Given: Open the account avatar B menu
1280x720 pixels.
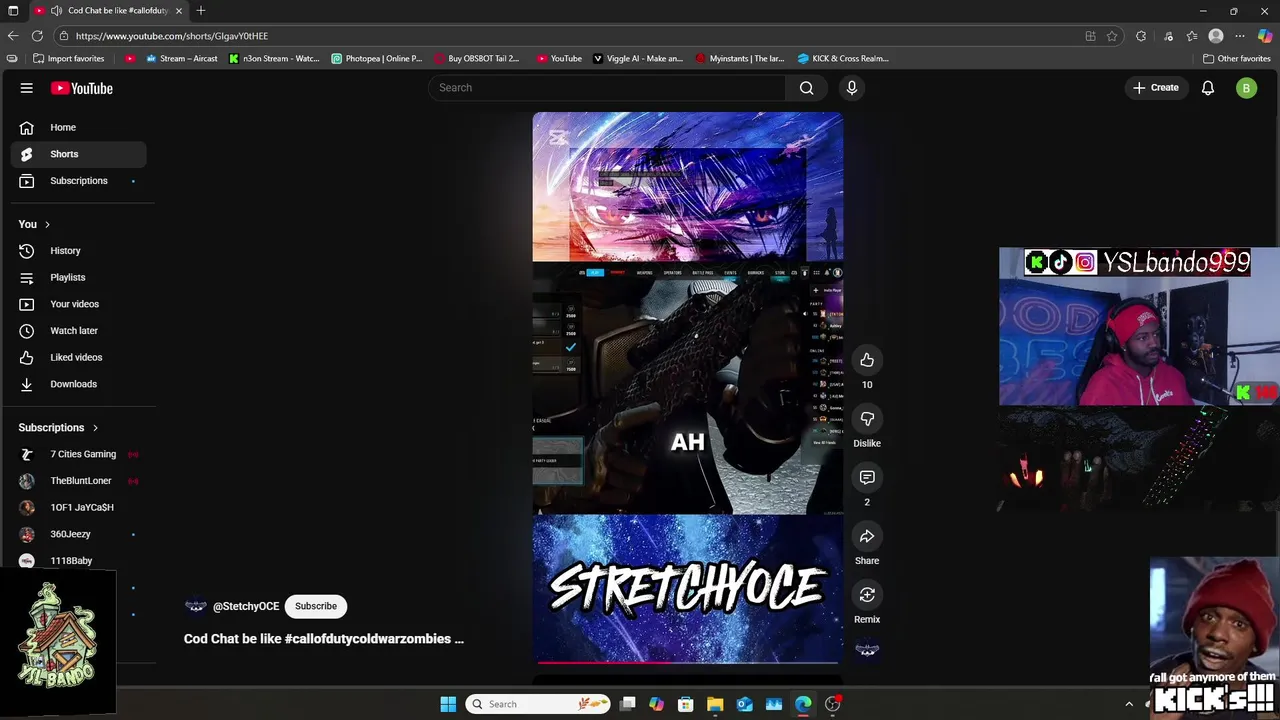Looking at the screenshot, I should point(1246,88).
